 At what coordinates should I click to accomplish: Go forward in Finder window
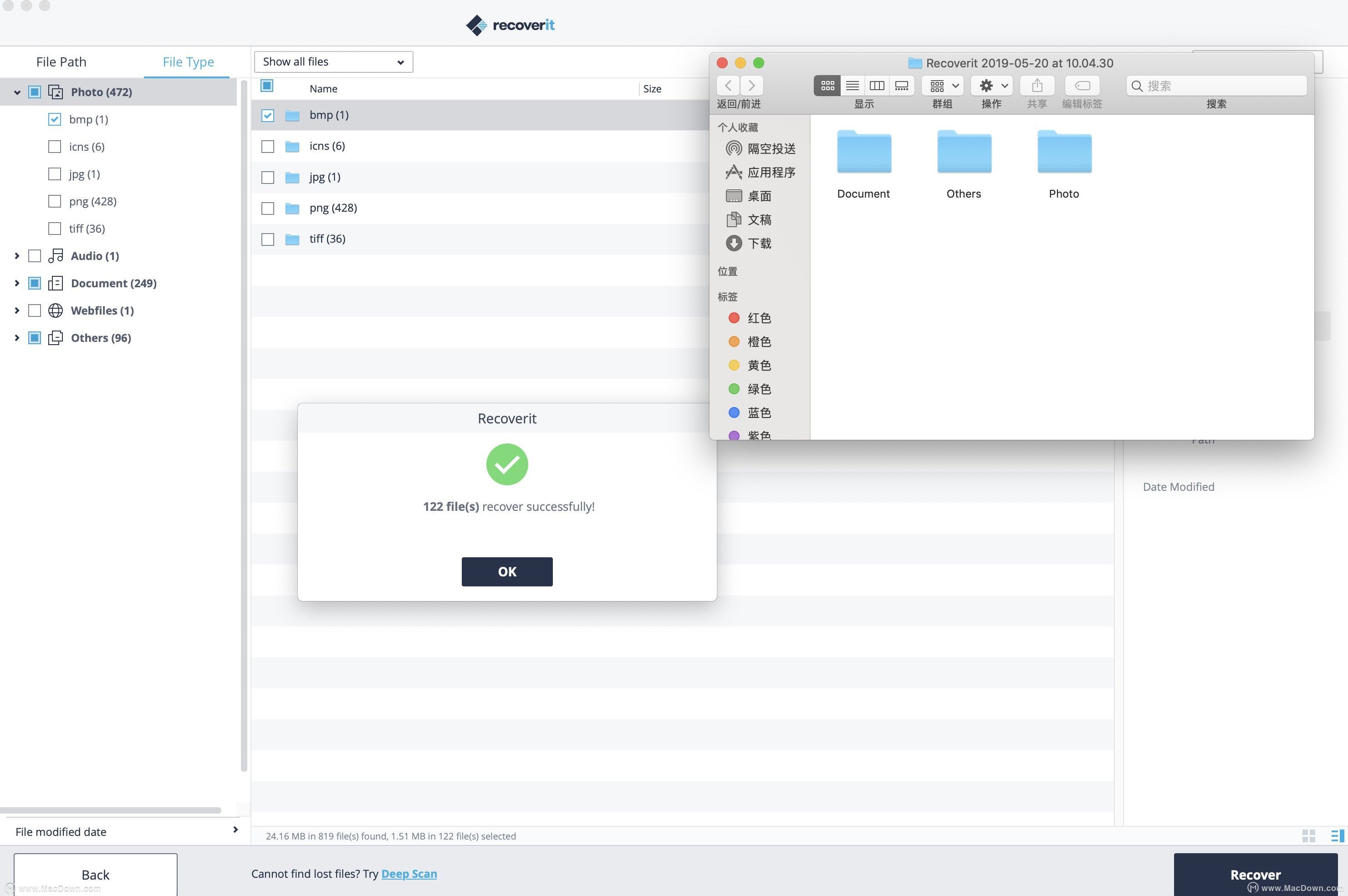point(752,86)
